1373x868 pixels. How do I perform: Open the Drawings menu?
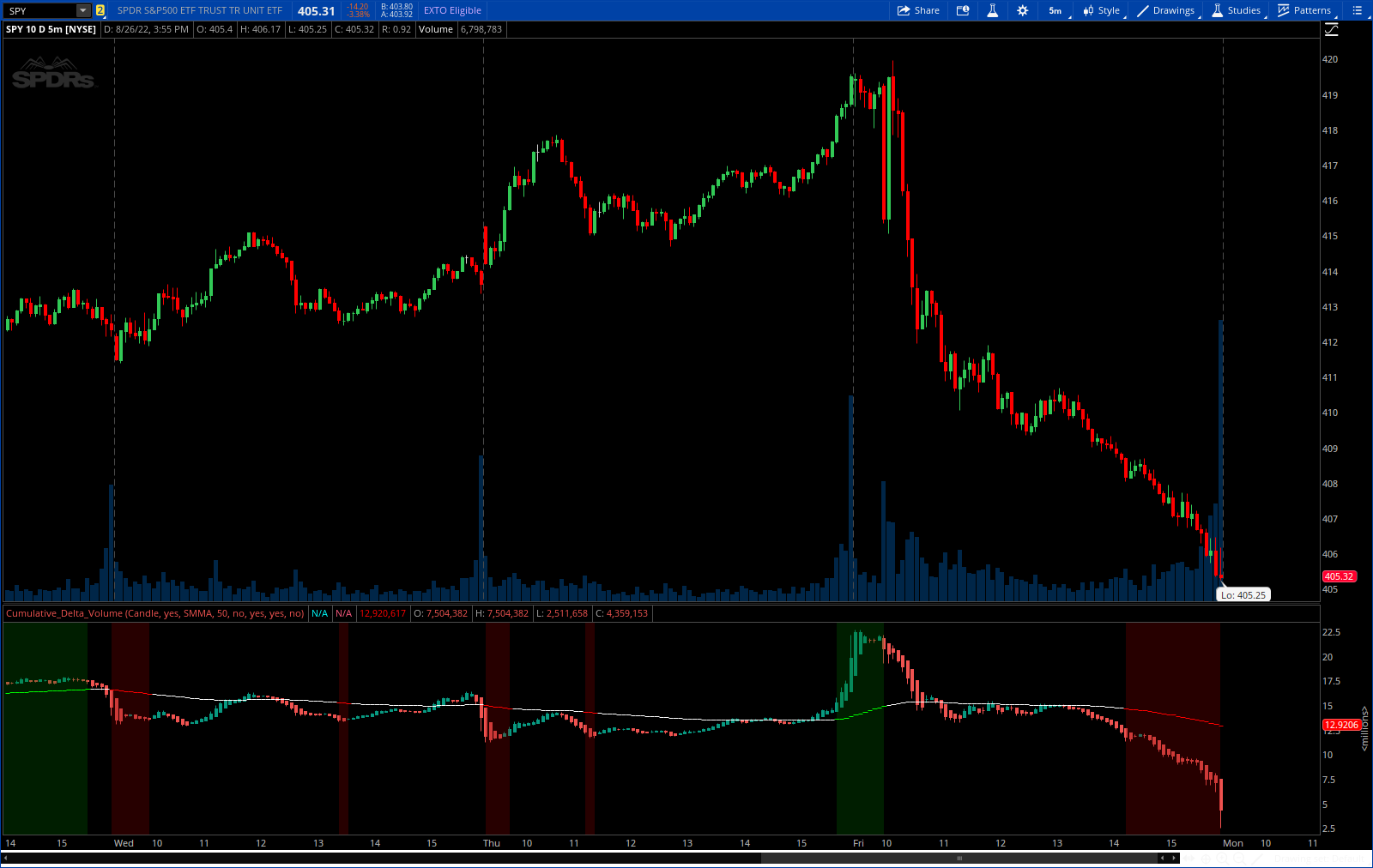point(1165,10)
